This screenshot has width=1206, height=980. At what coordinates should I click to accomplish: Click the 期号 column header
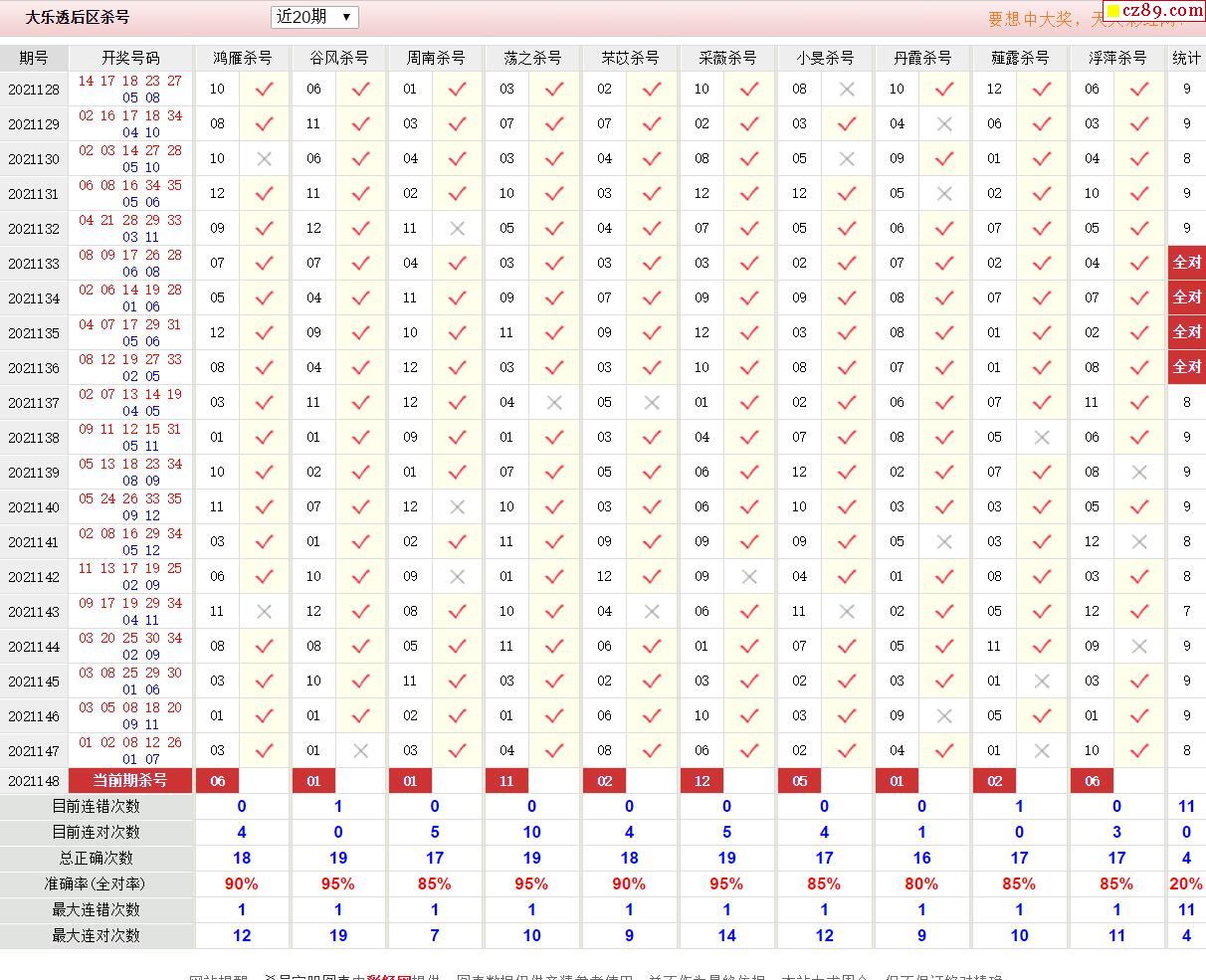click(34, 58)
